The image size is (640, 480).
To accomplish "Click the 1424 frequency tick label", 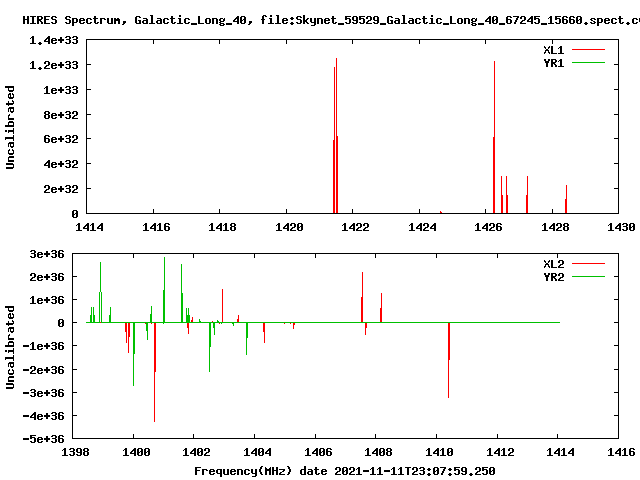I will [422, 227].
